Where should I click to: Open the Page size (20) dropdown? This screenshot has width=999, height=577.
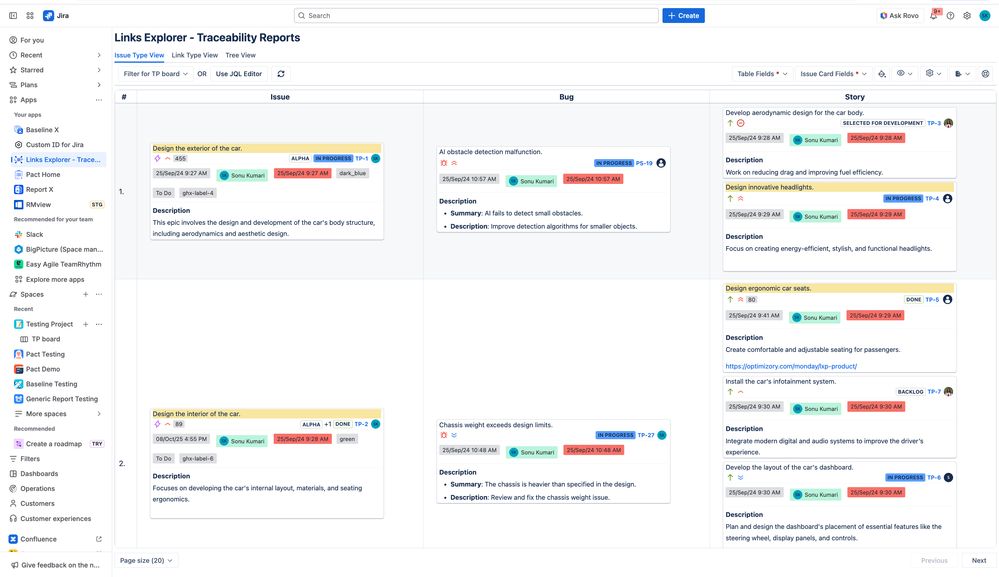pos(147,560)
